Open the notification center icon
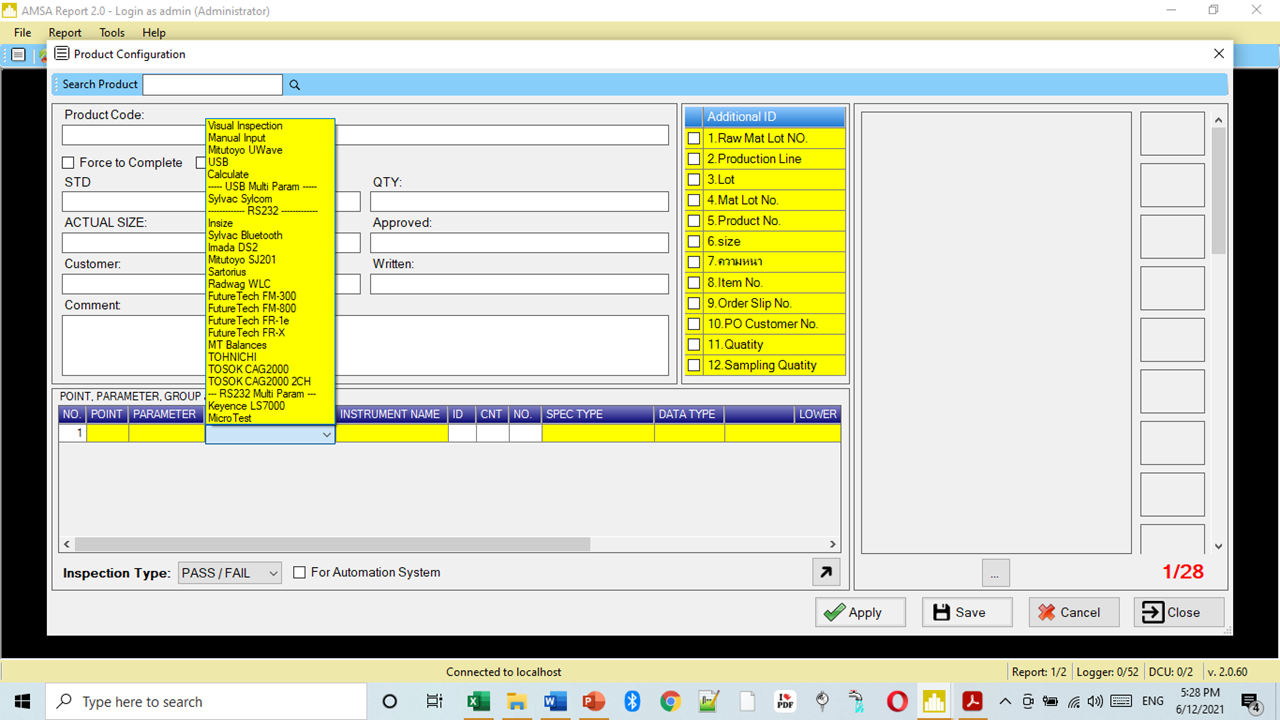1280x720 pixels. (1250, 701)
